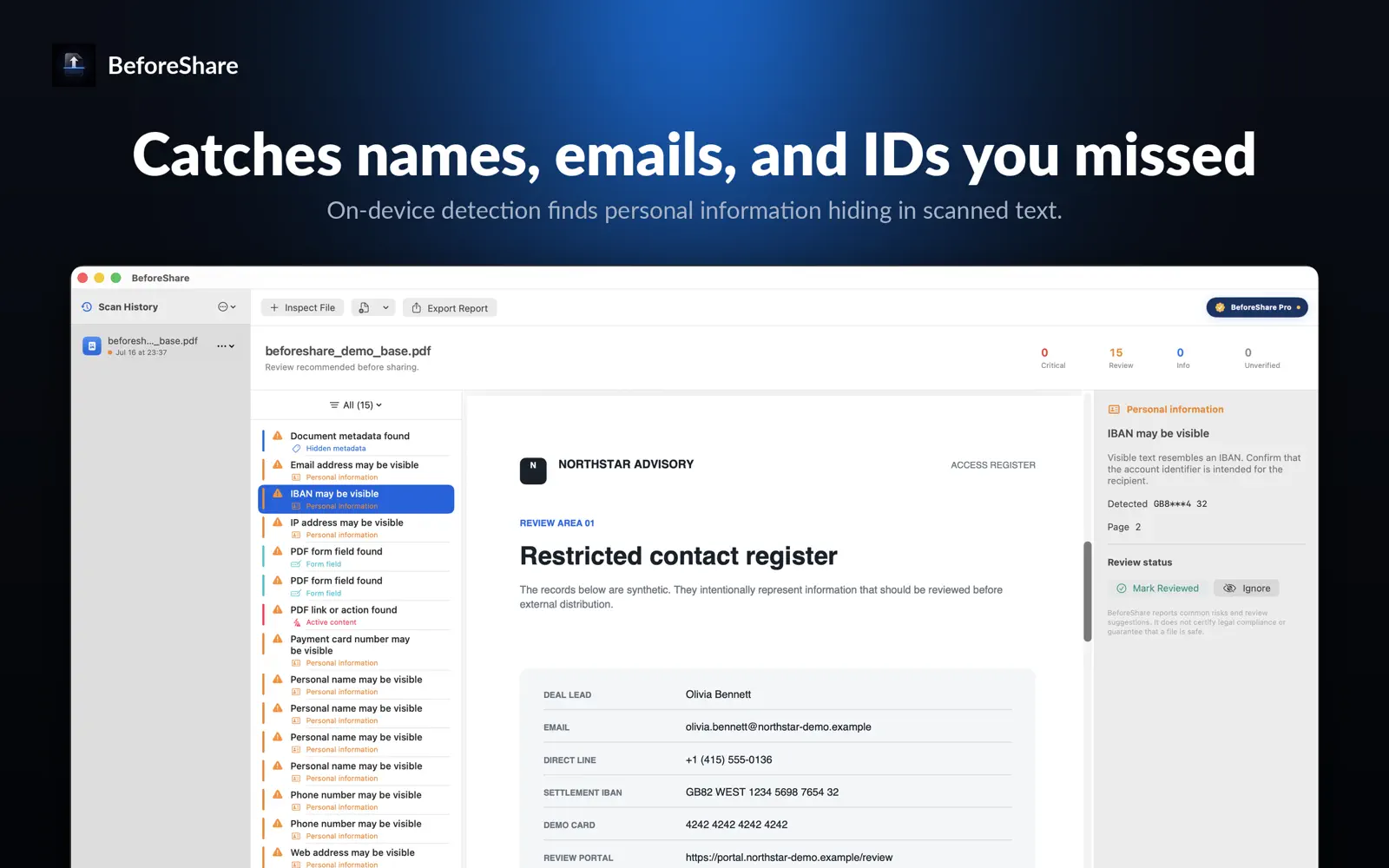
Task: Filter by Info count
Action: pos(1182,358)
